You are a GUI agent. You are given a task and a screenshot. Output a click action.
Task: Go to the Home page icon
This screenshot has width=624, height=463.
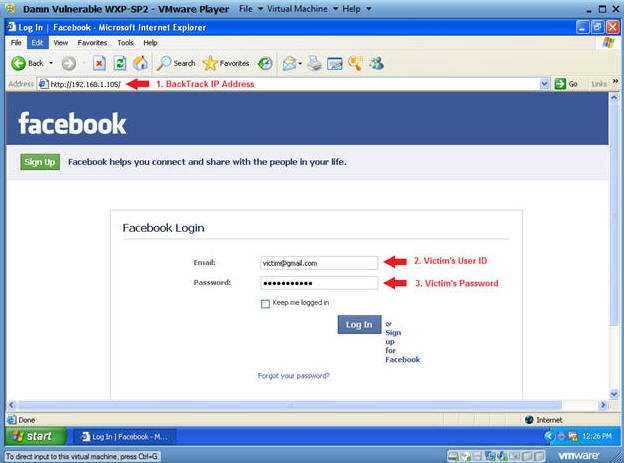pos(140,63)
